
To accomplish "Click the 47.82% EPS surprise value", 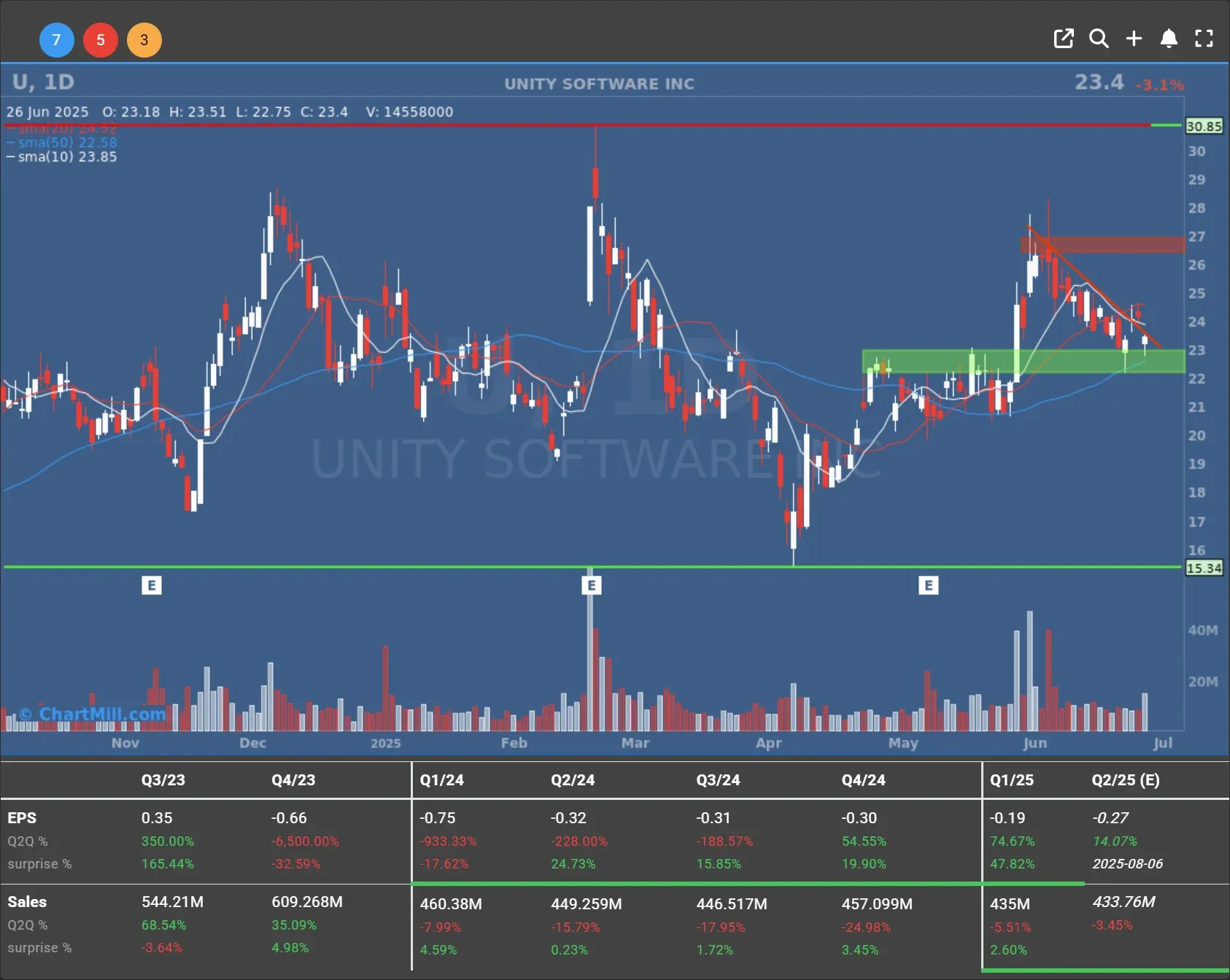I will point(1012,863).
